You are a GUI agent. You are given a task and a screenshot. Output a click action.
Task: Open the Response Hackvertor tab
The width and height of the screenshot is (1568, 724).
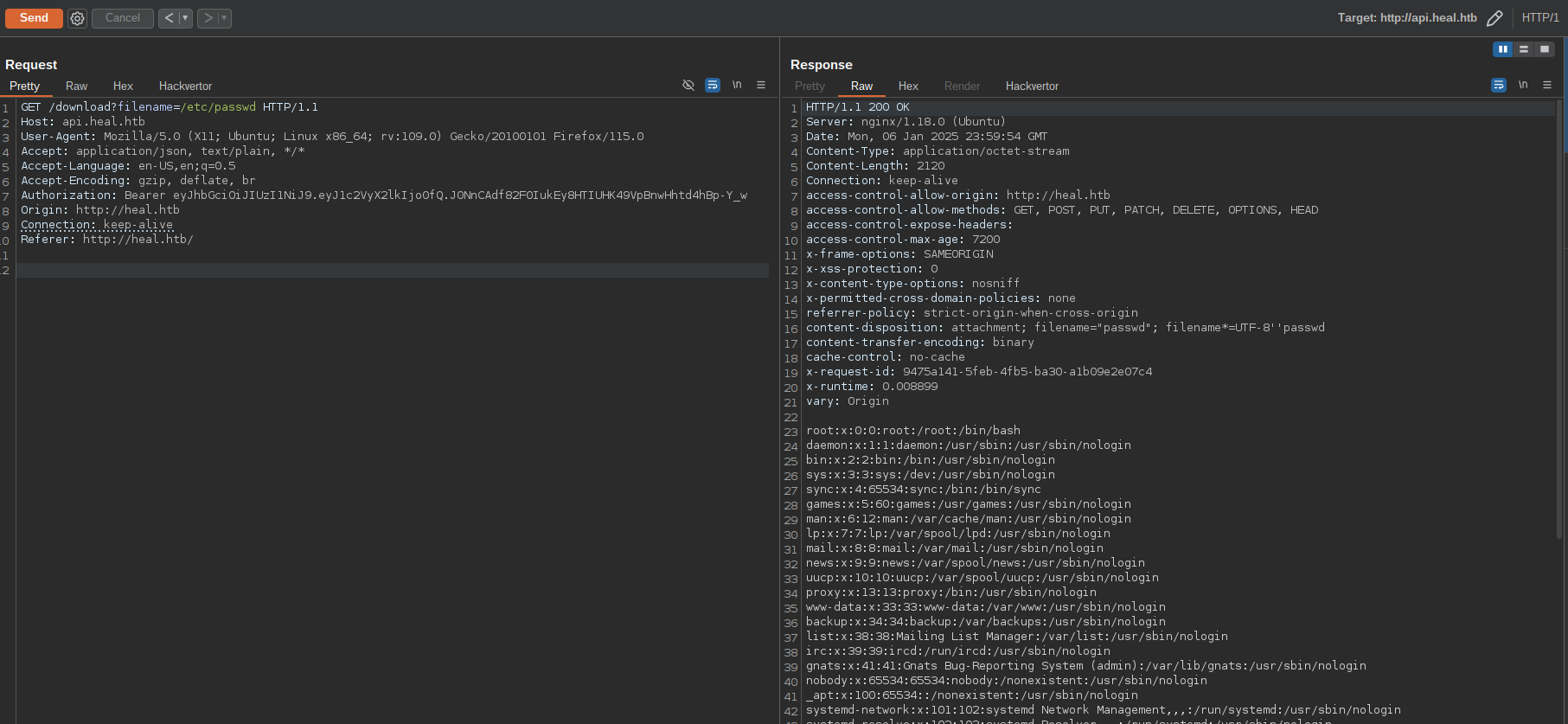coord(1032,86)
